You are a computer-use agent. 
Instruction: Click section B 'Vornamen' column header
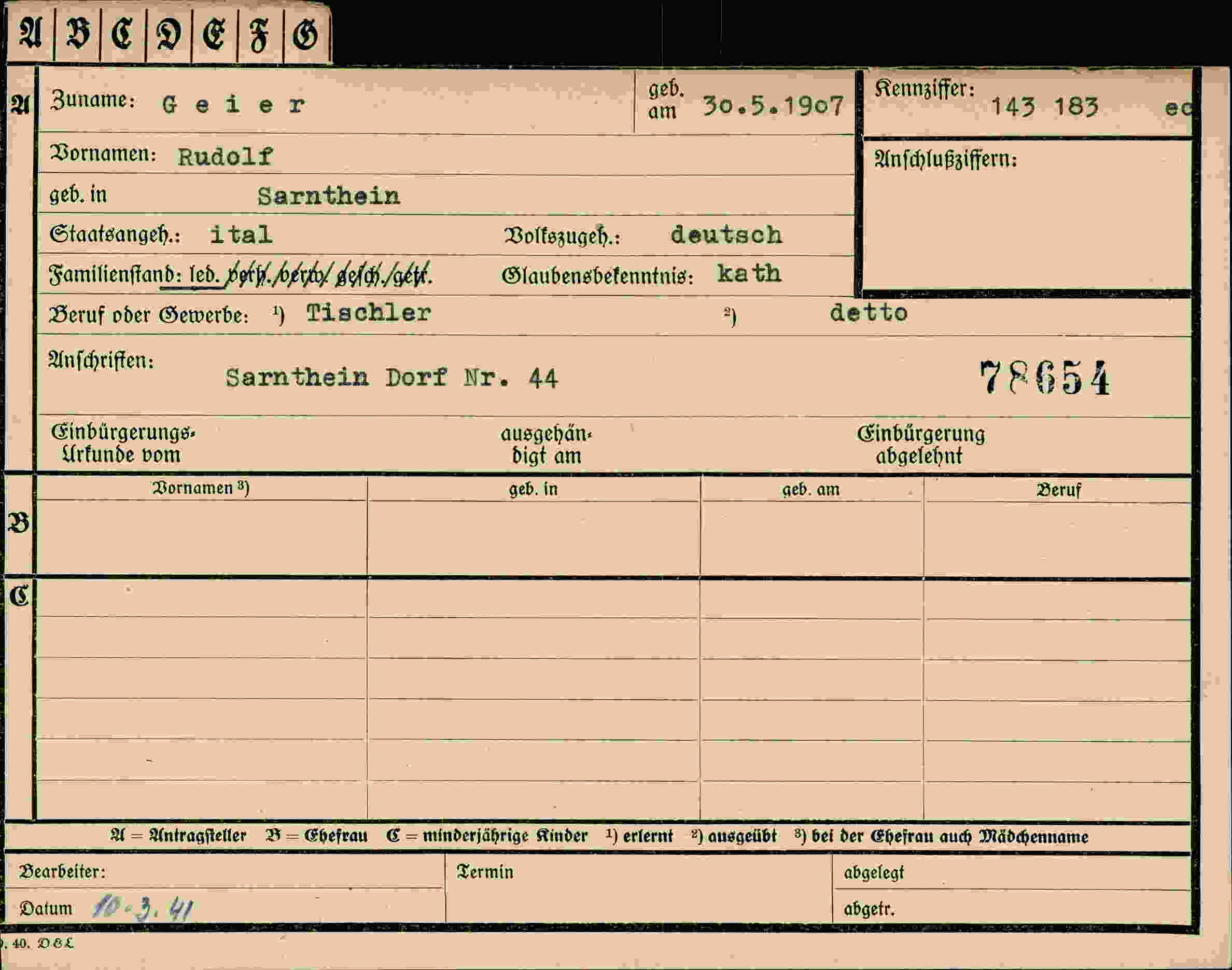point(201,488)
